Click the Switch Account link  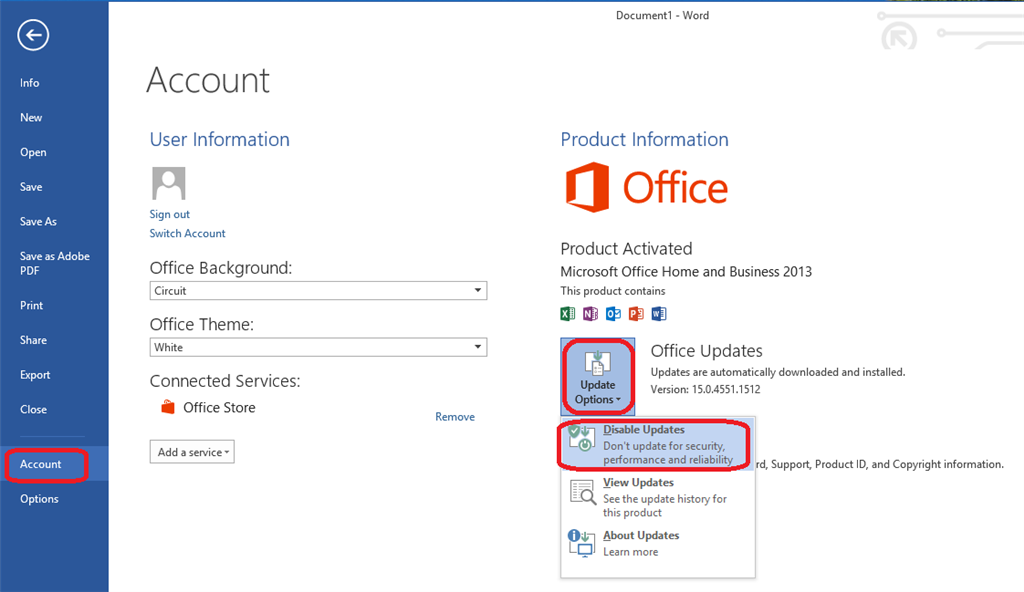point(187,233)
